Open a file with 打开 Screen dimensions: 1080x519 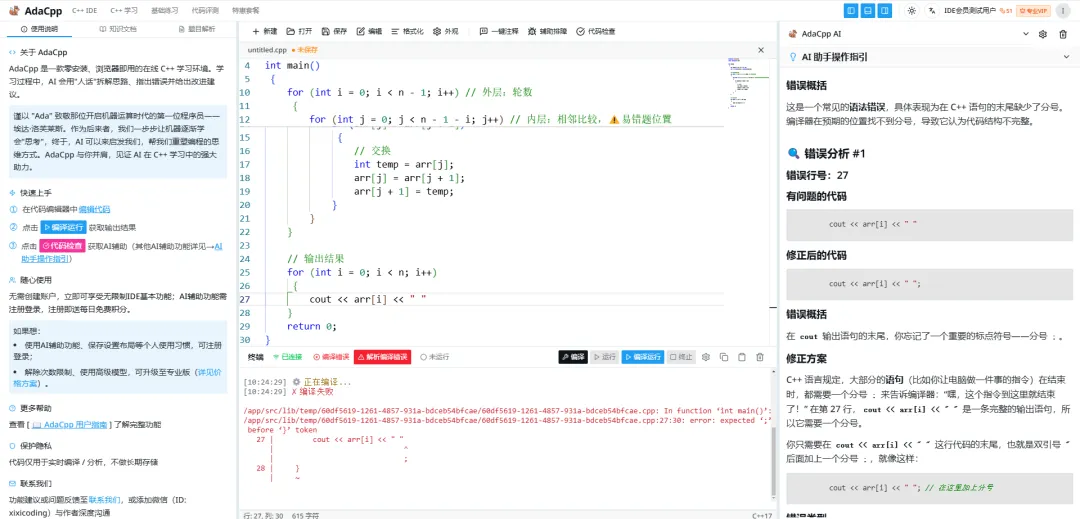click(300, 32)
